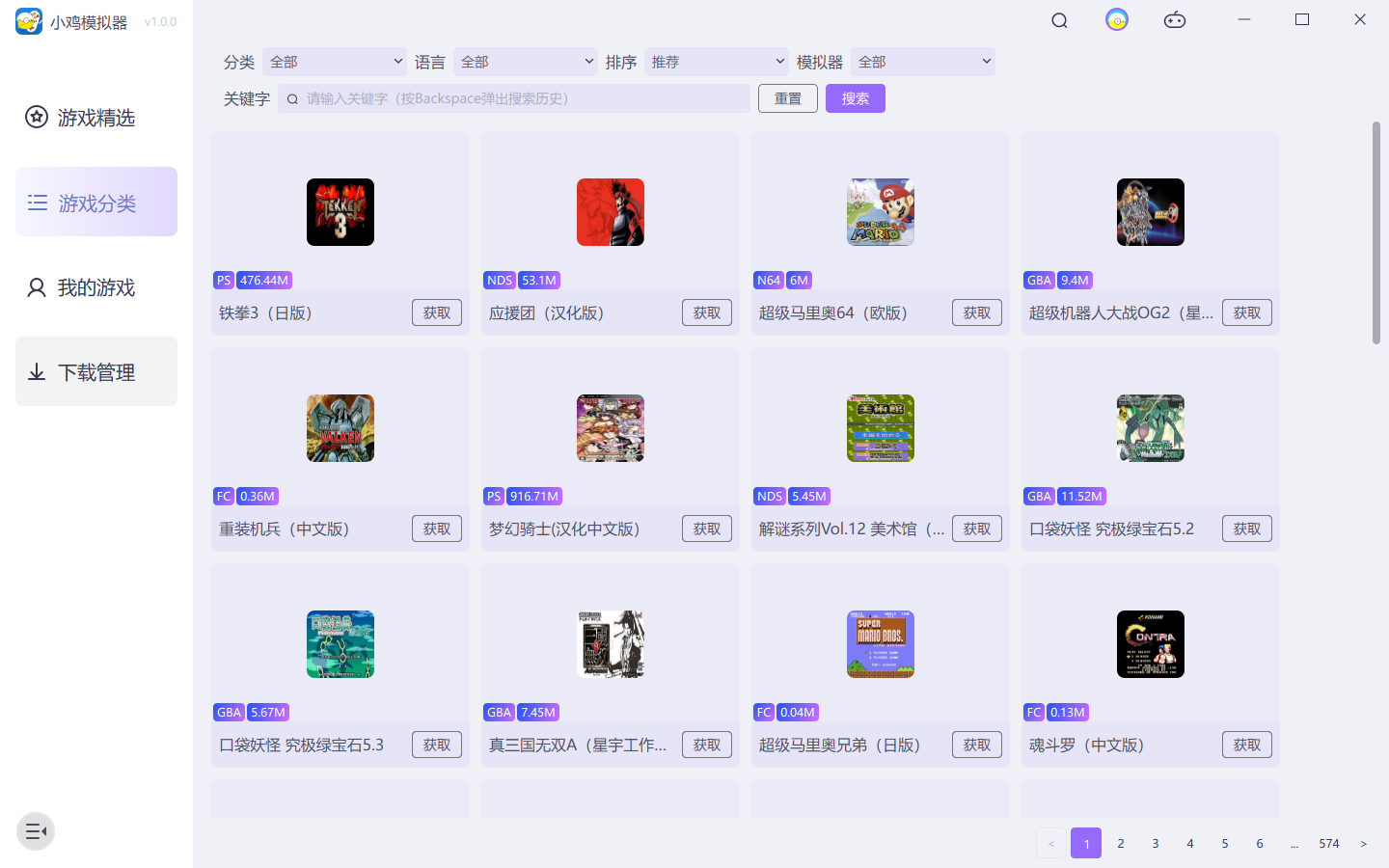Open the 应援团 red cover thumbnail
Image resolution: width=1389 pixels, height=868 pixels.
pos(611,212)
